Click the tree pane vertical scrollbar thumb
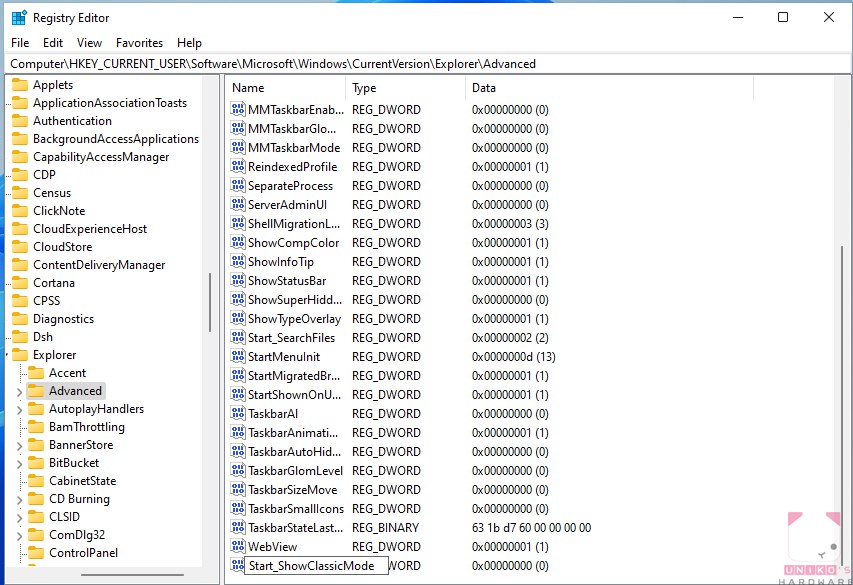The image size is (853, 585). coord(209,303)
